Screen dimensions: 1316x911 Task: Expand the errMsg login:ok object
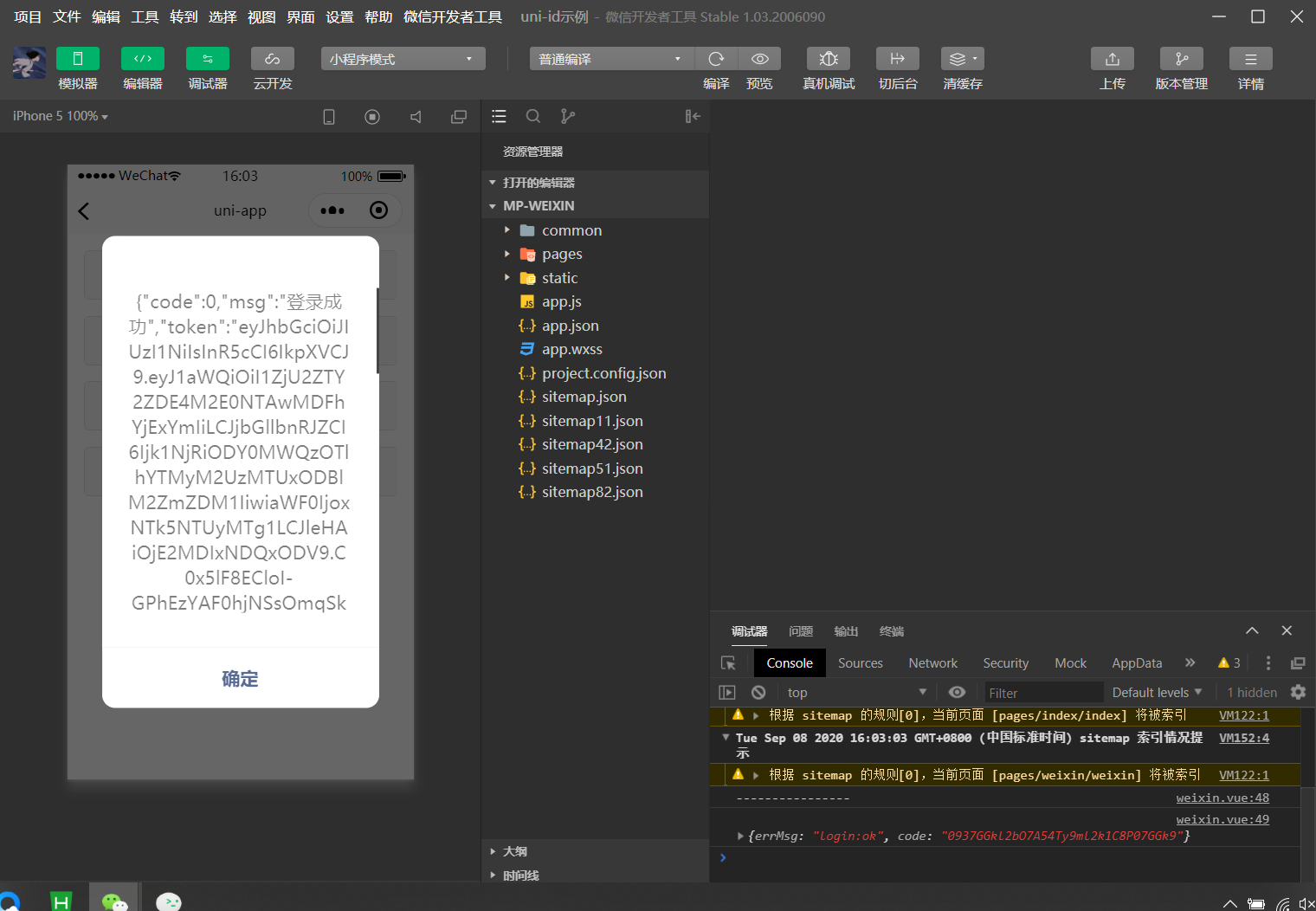740,836
